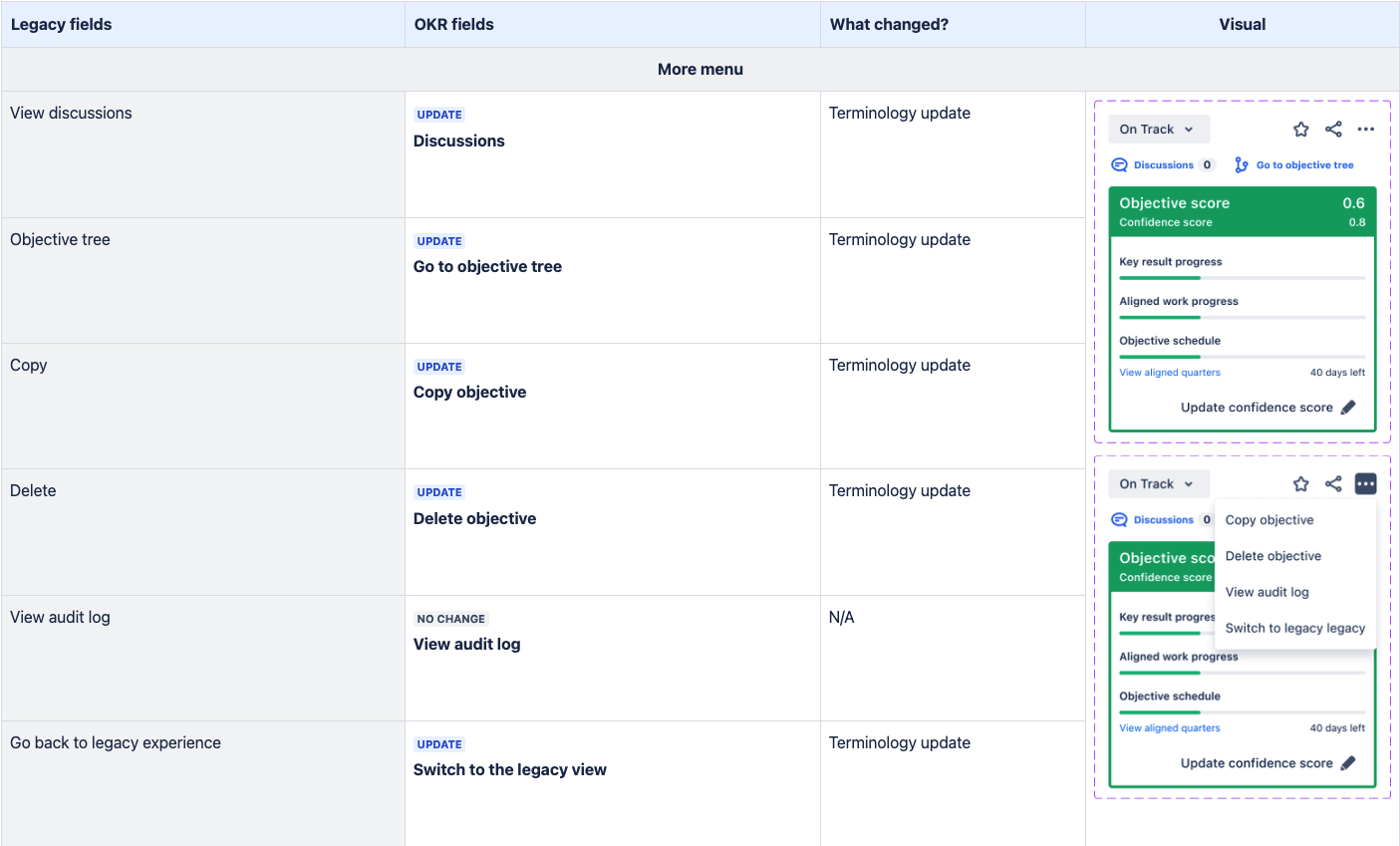
Task: Choose Delete objective from the open more menu
Action: pyautogui.click(x=1273, y=556)
